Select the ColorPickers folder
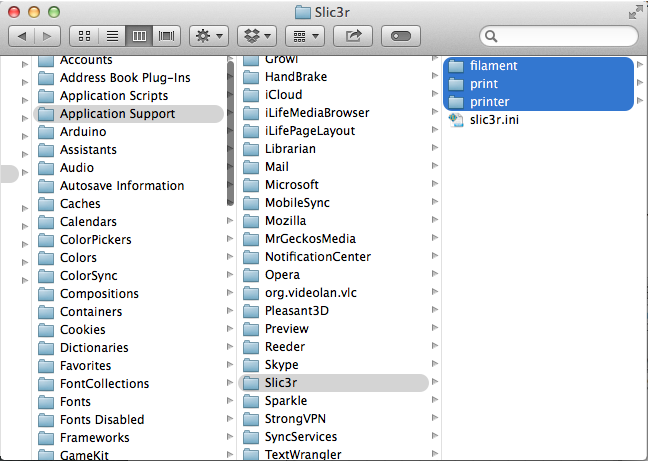The image size is (648, 461). tap(128, 240)
